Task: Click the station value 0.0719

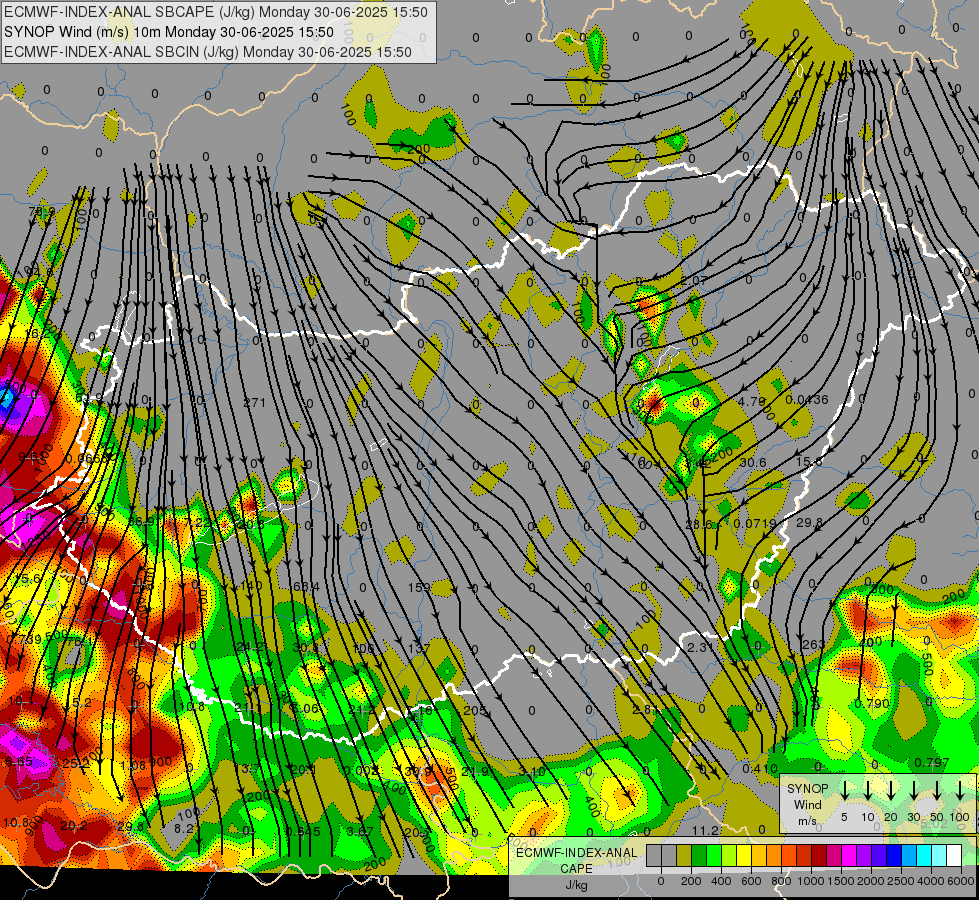Action: (x=755, y=523)
